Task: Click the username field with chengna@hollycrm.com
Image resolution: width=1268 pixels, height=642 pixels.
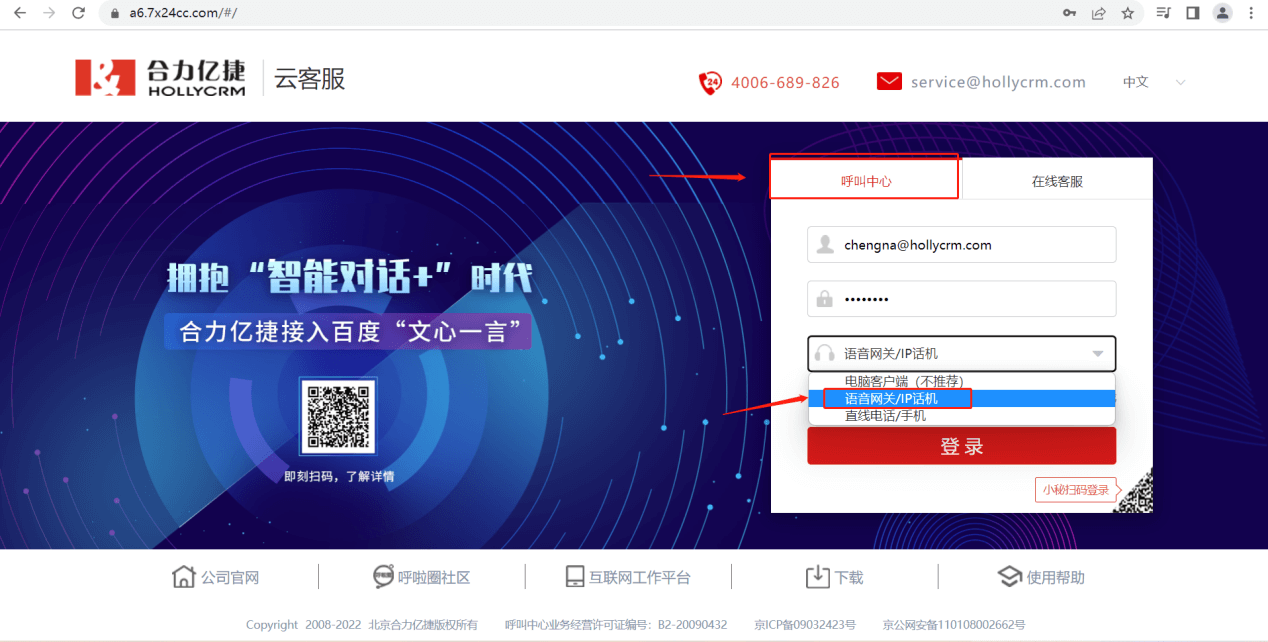Action: [961, 245]
